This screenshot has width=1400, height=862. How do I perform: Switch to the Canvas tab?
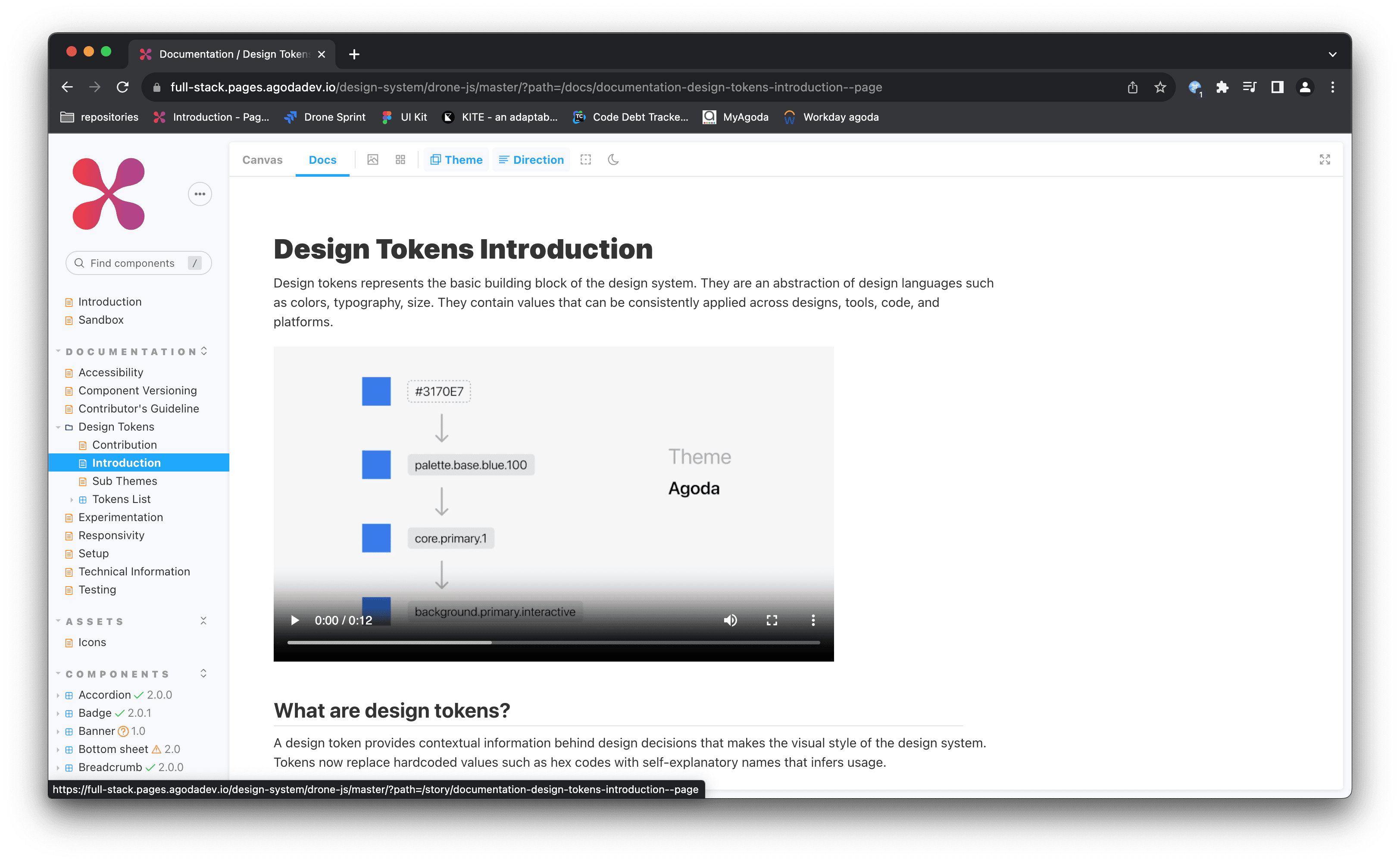(x=262, y=159)
